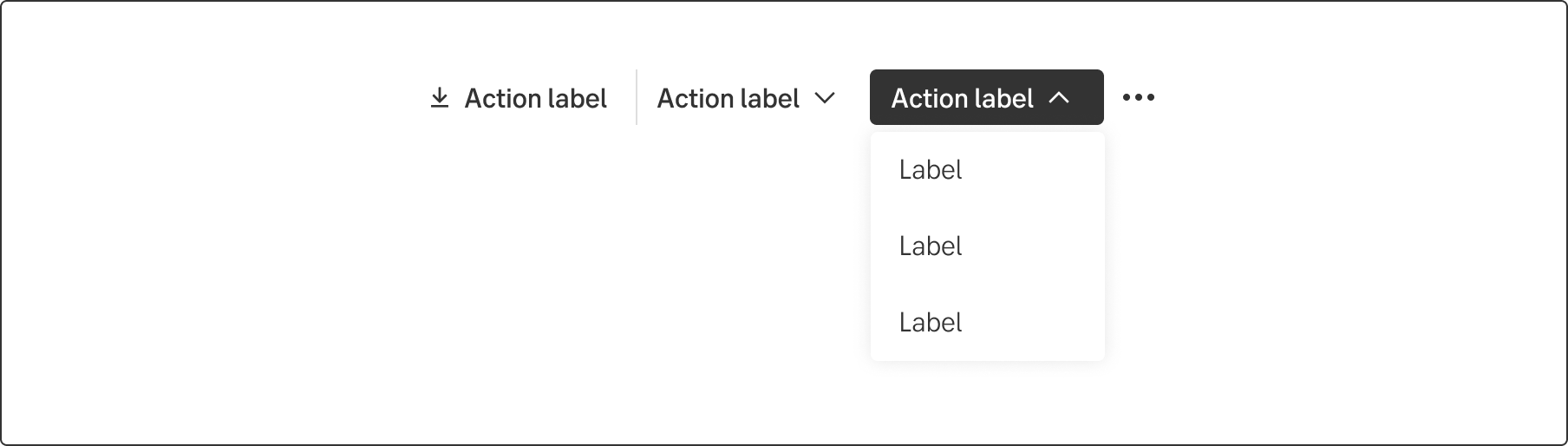Screen dimensions: 1568x446
Task: Click the downward chevron icon
Action: point(825,98)
